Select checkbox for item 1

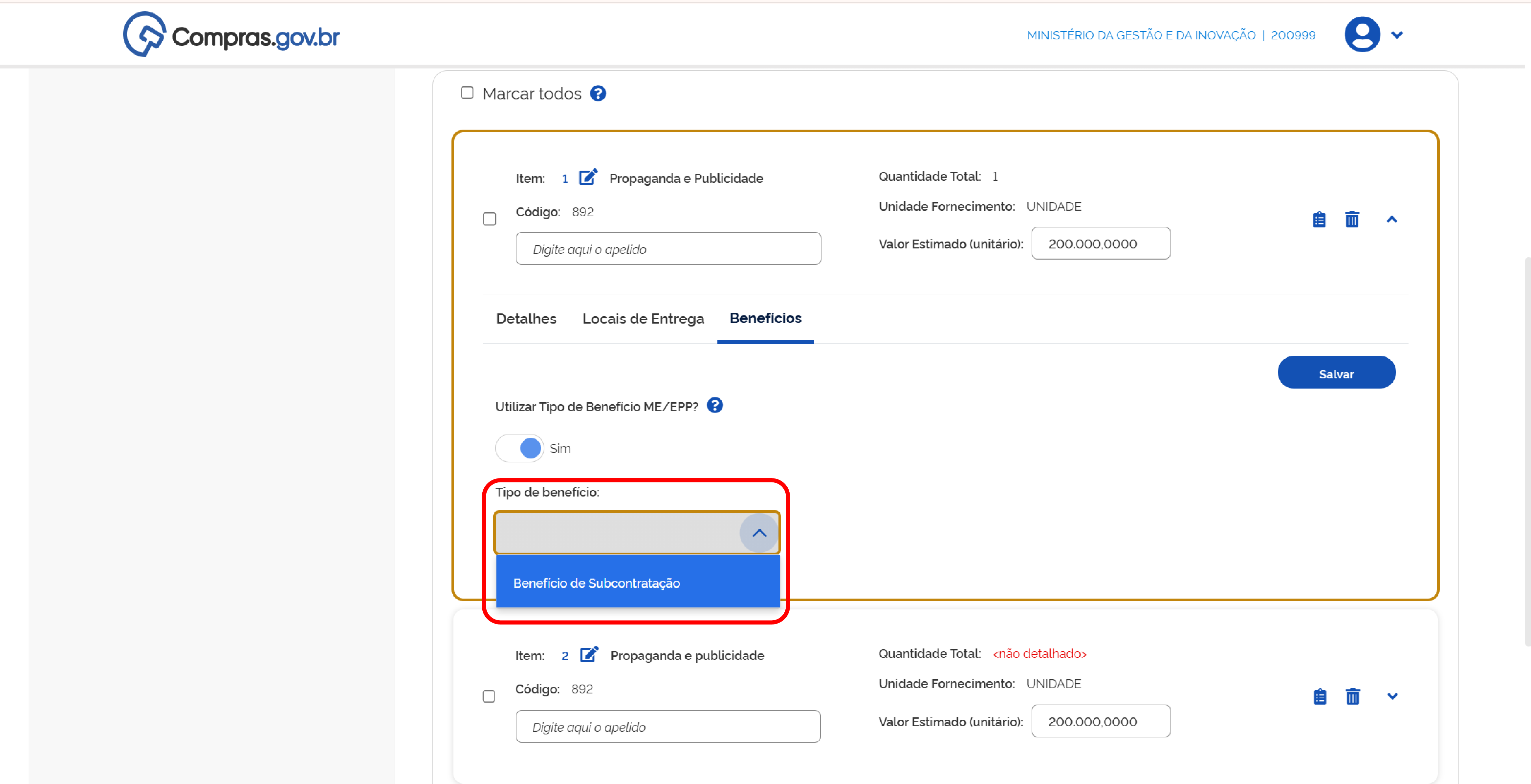click(489, 219)
